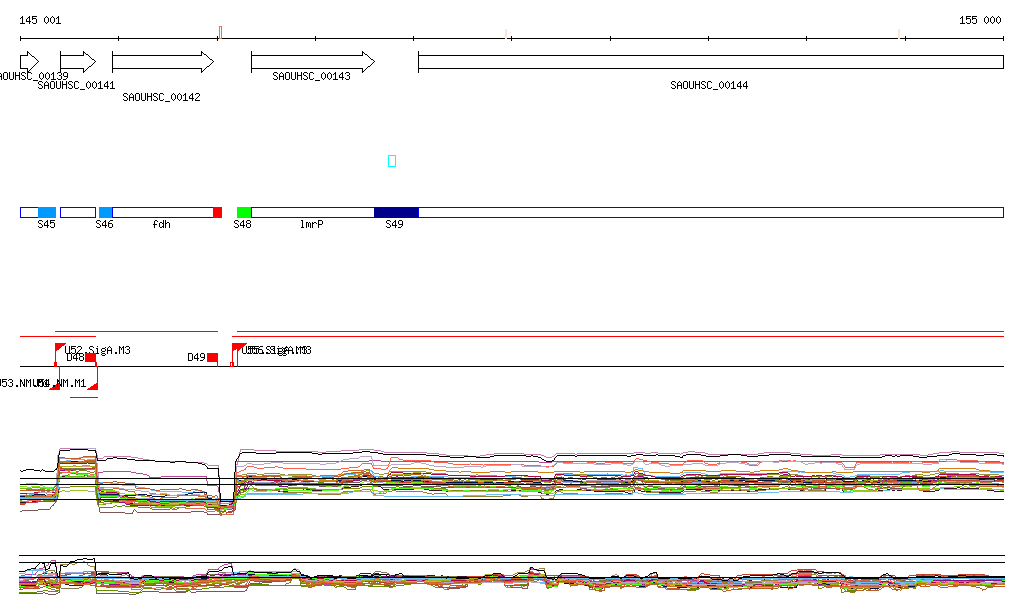Click the lmrP gene segment

click(x=312, y=212)
